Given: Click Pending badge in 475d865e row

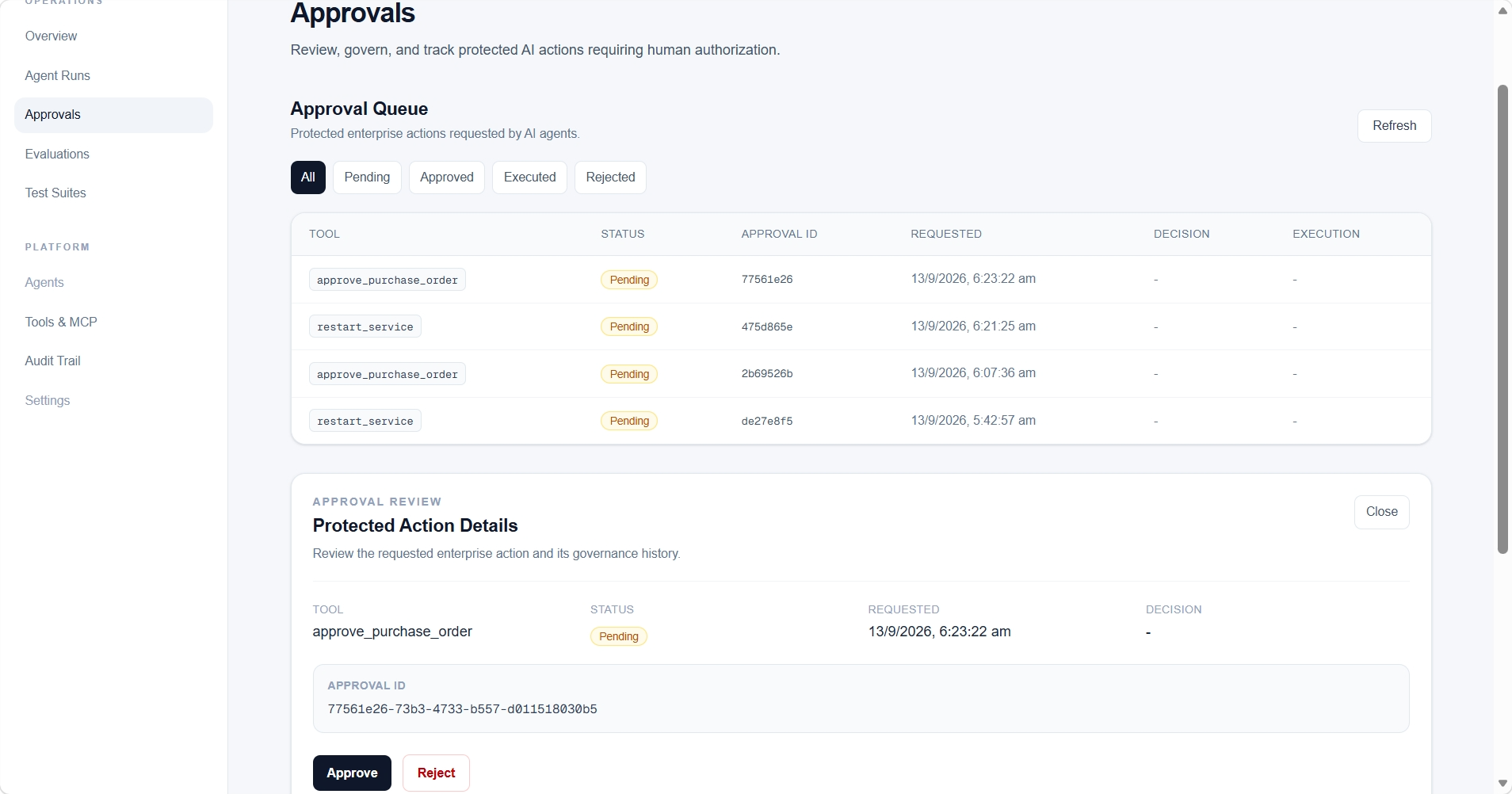Looking at the screenshot, I should pos(629,326).
